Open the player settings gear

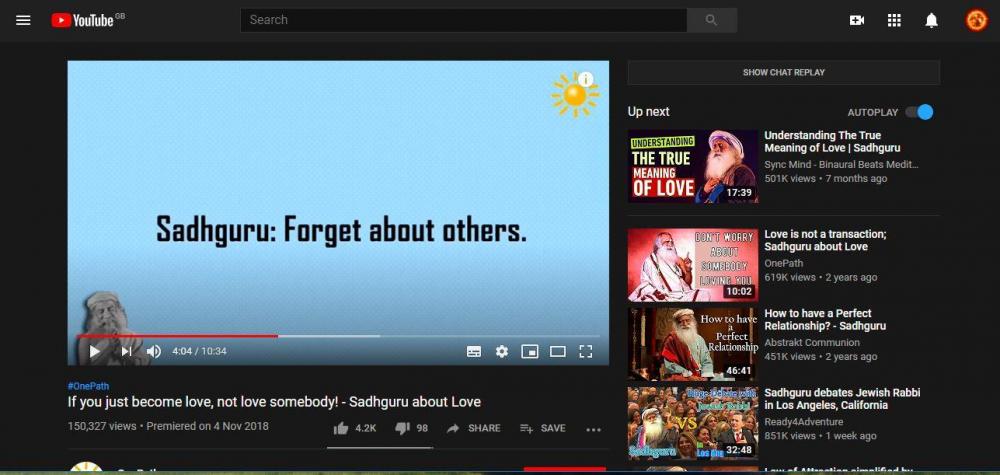click(x=502, y=351)
